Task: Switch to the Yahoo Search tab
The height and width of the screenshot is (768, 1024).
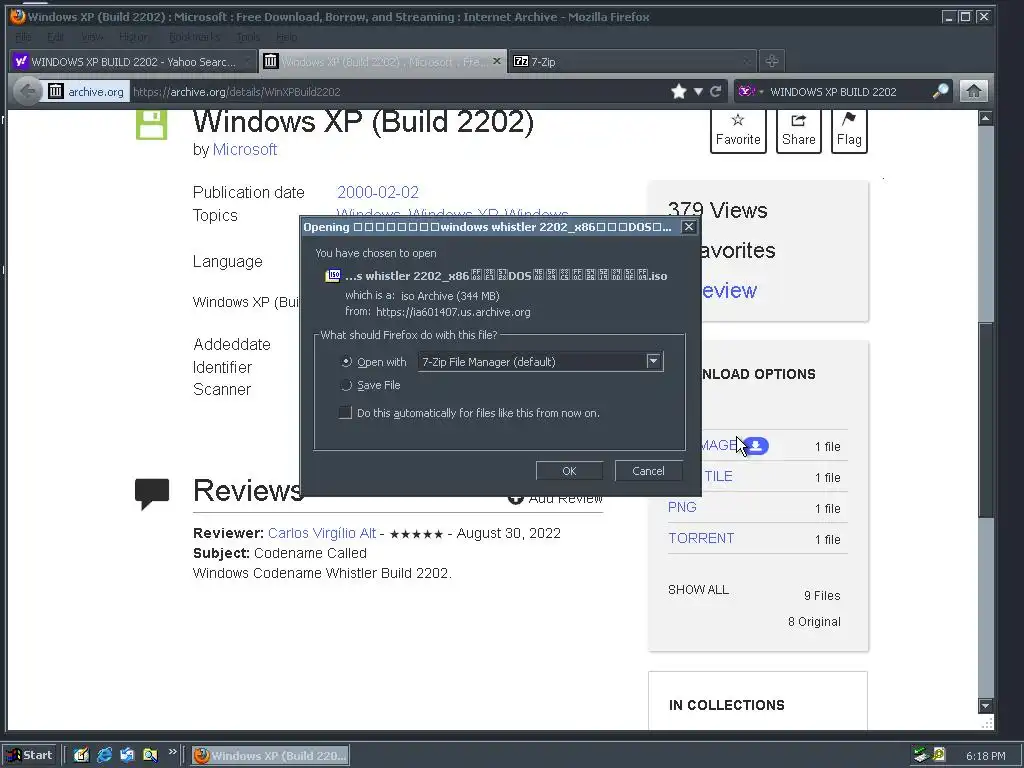Action: pyautogui.click(x=131, y=61)
